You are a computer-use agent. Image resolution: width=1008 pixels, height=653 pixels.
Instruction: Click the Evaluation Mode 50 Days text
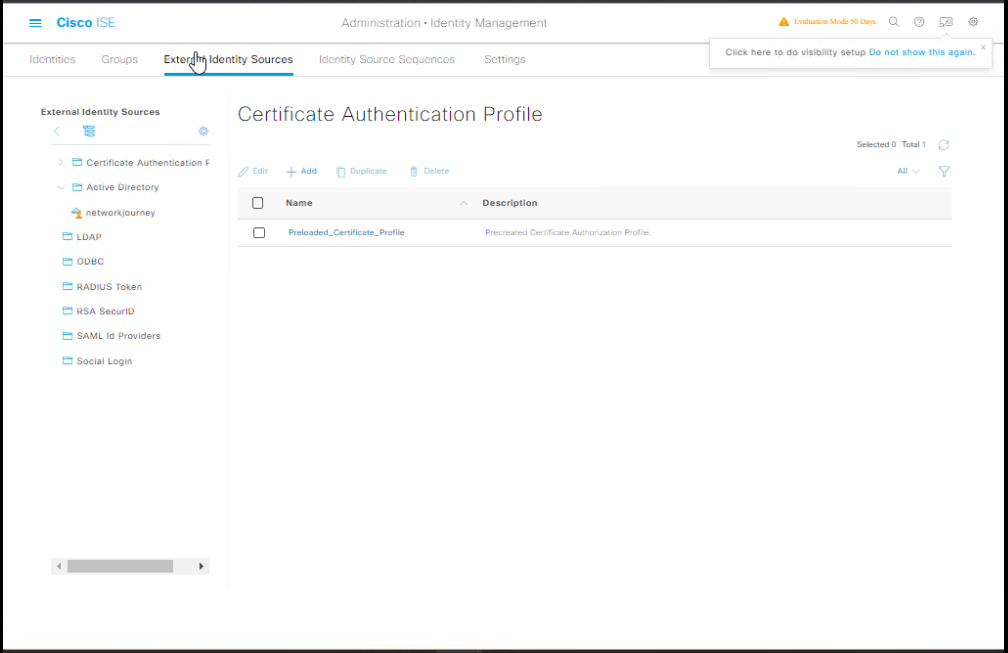(834, 22)
